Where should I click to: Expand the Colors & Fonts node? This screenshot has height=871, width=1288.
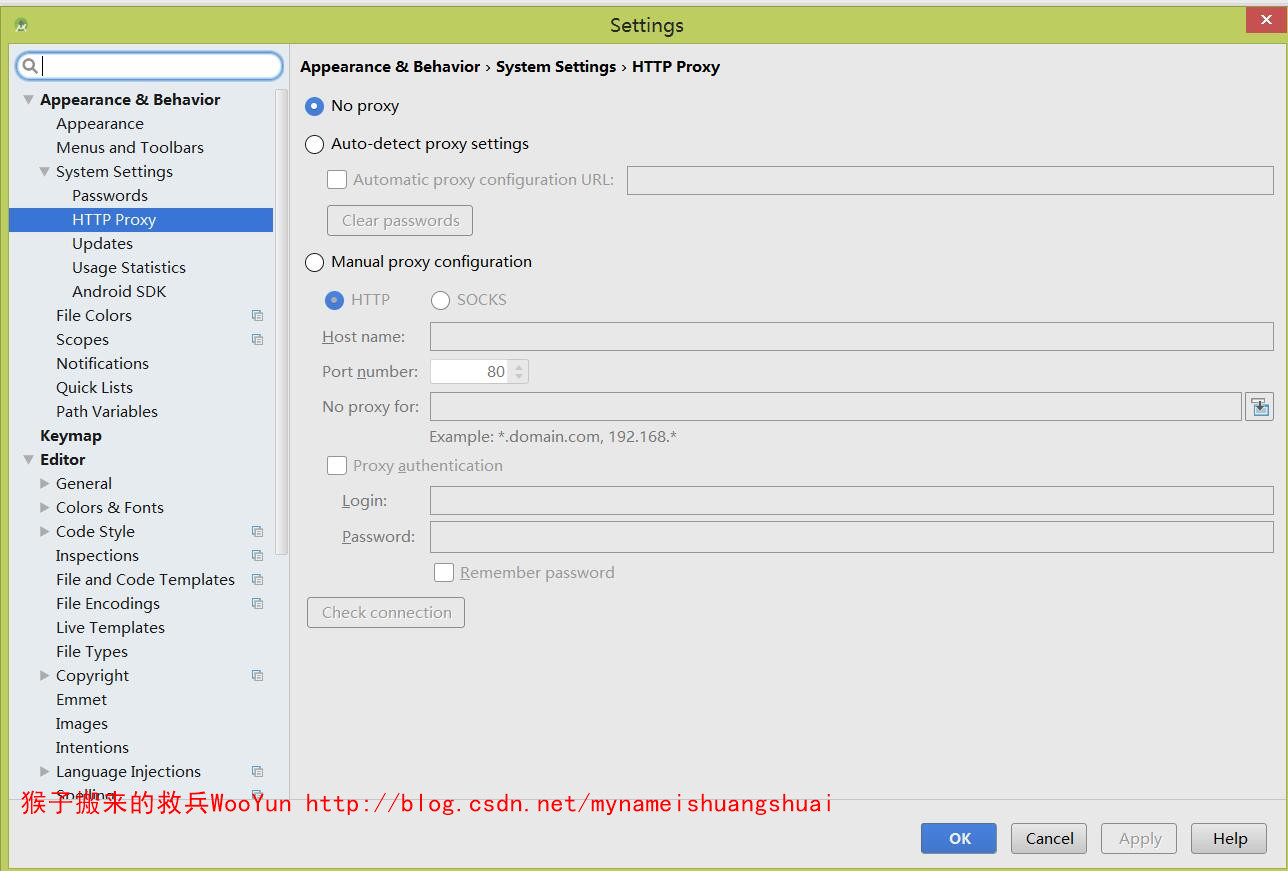(x=44, y=508)
